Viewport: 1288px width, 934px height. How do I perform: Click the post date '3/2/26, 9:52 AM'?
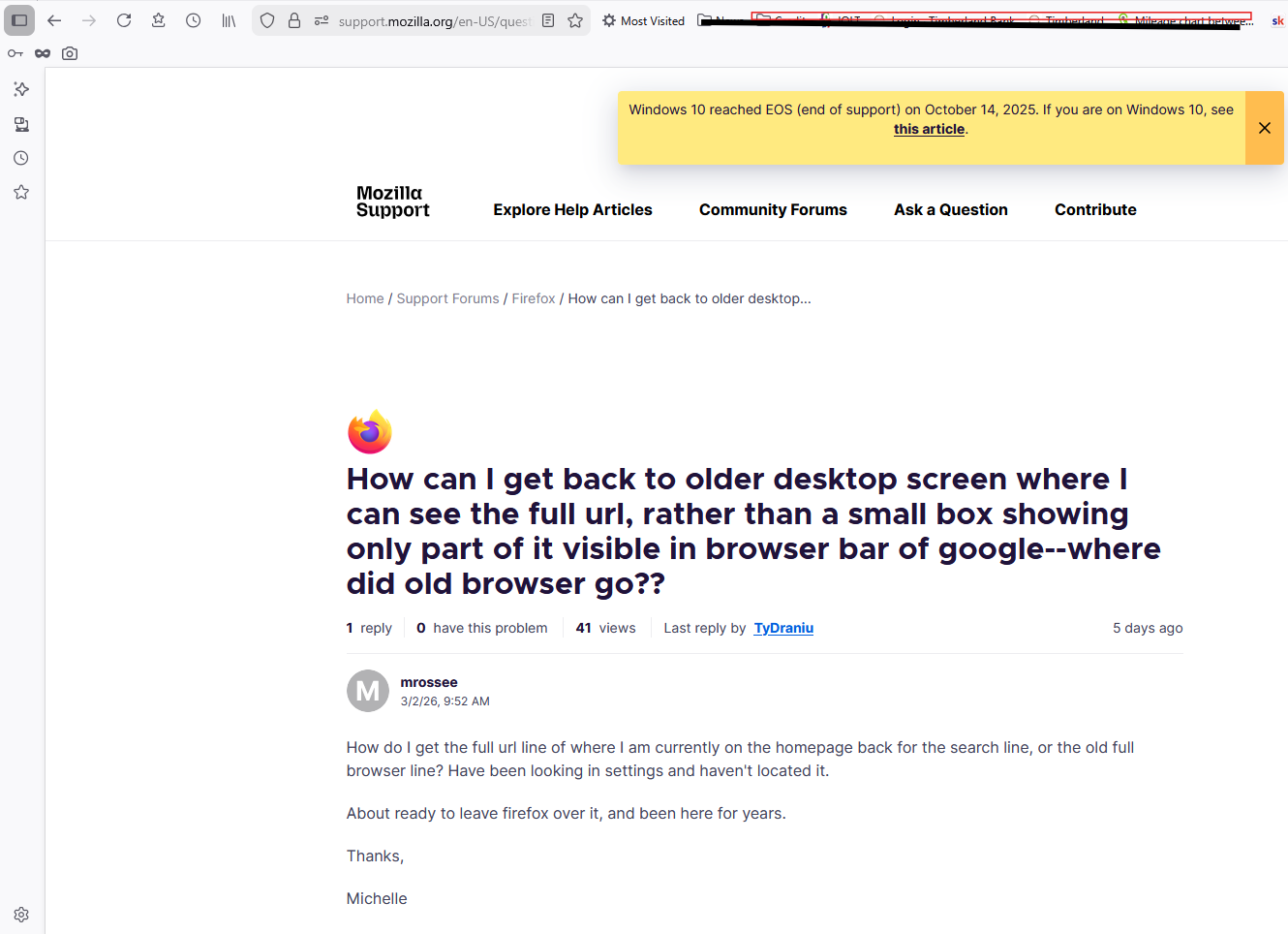(445, 701)
